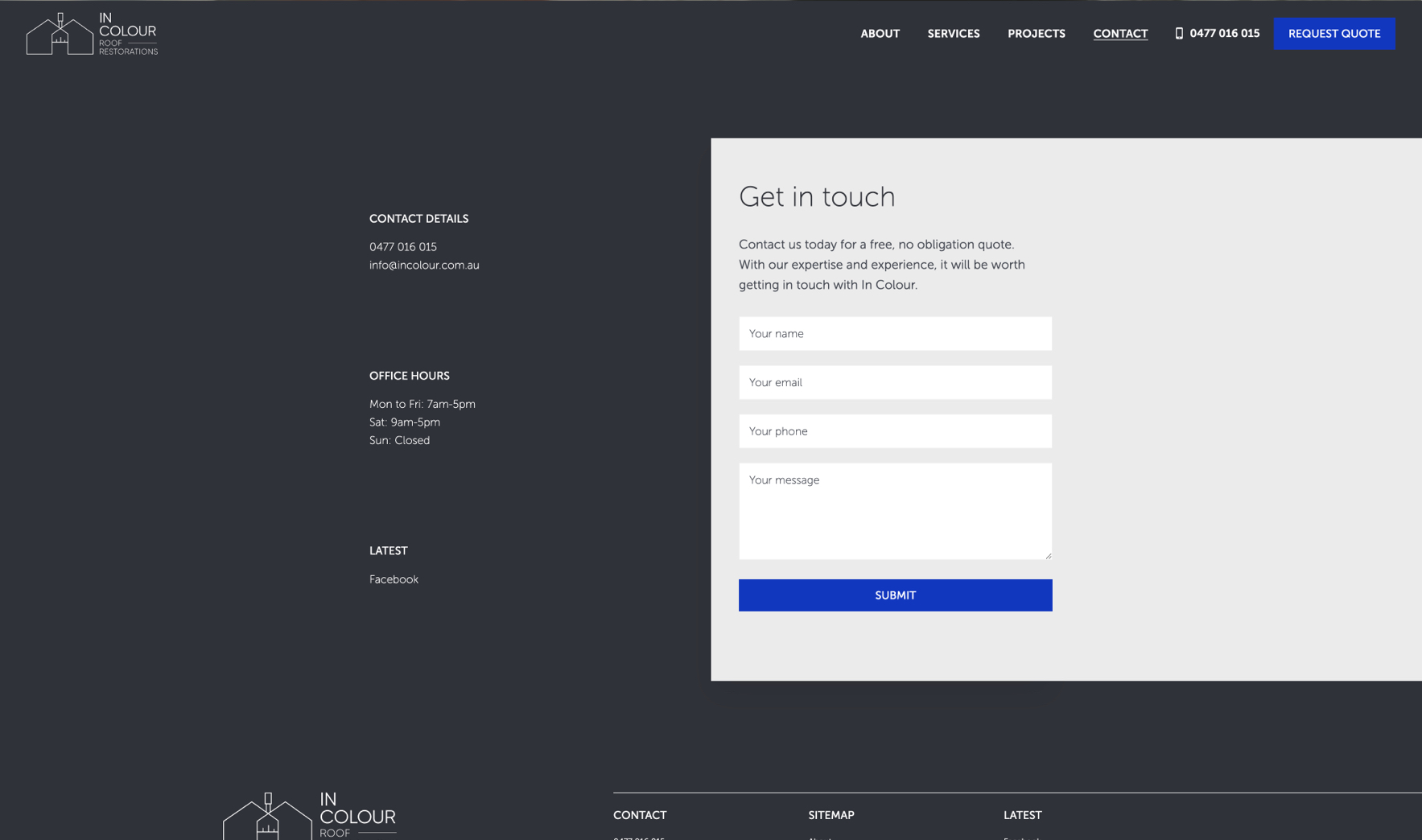Select the underlined Contact nav item
This screenshot has height=840, width=1422.
click(1119, 34)
